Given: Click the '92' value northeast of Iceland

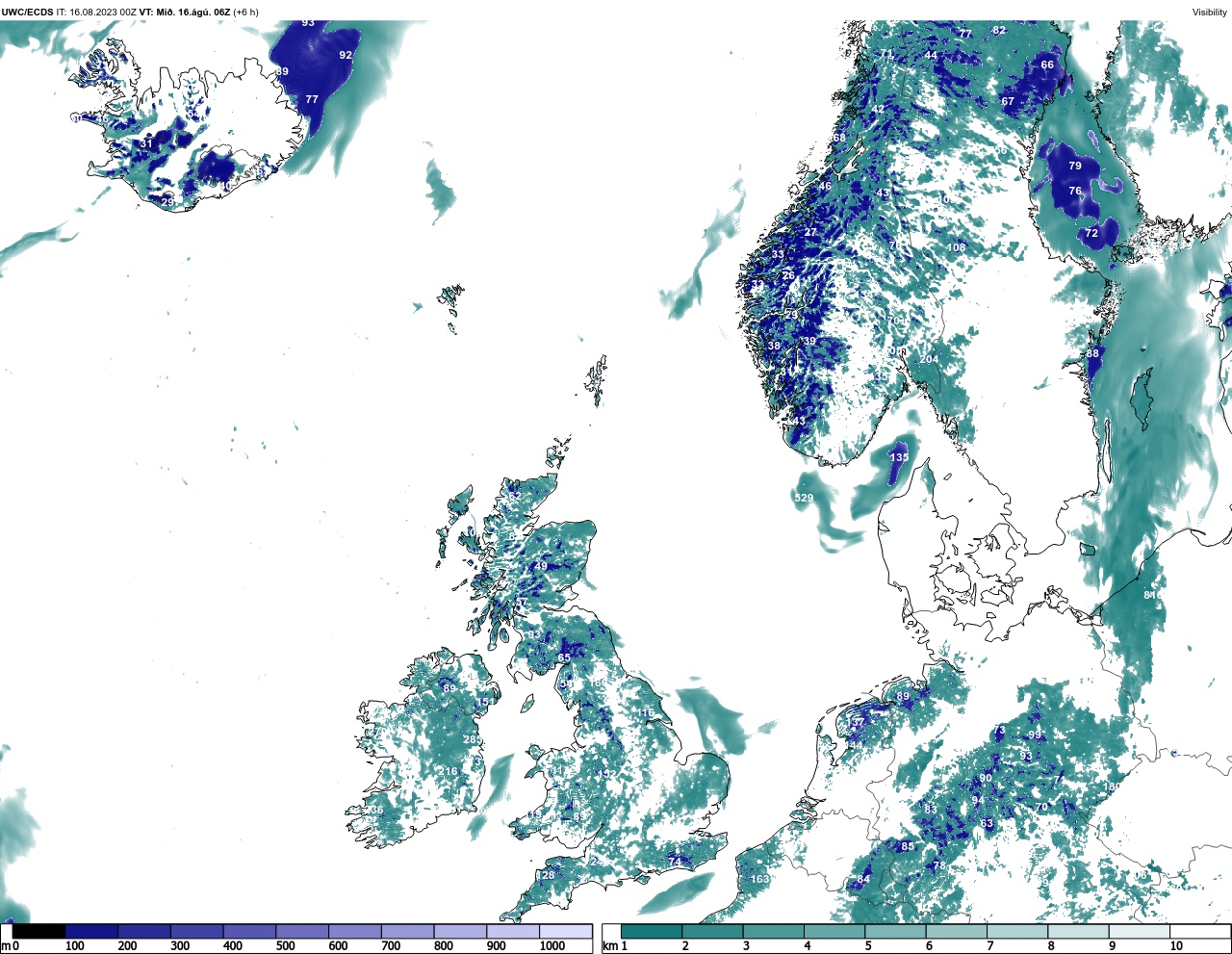Looking at the screenshot, I should tap(346, 55).
